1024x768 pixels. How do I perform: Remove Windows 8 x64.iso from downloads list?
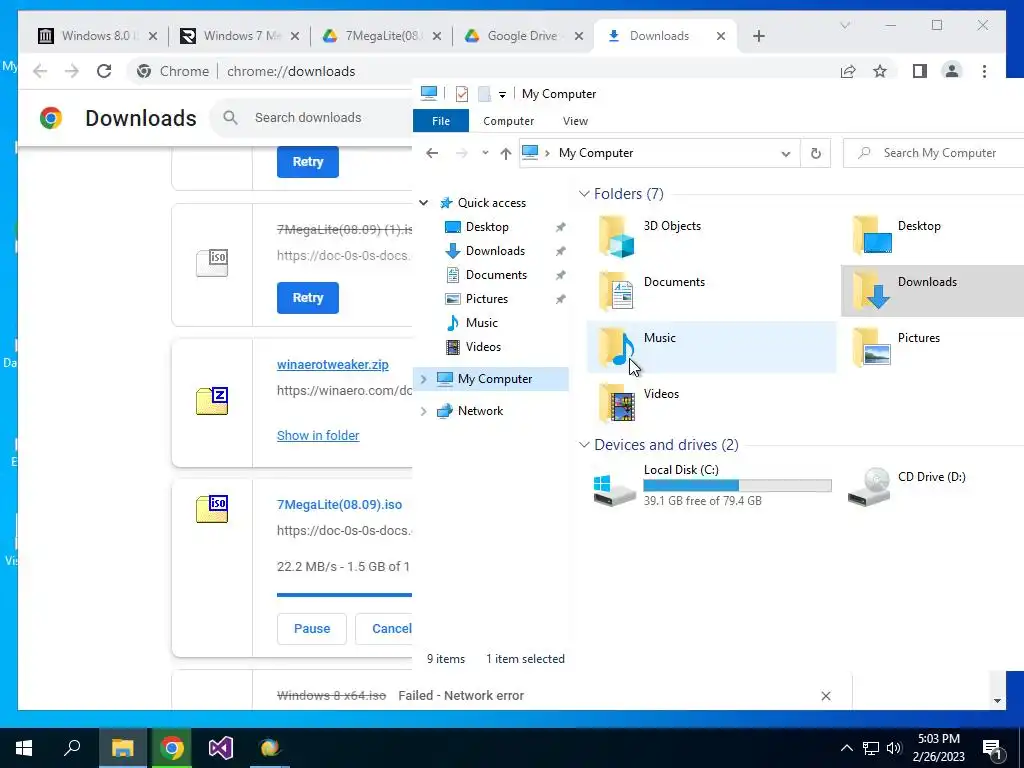(825, 696)
